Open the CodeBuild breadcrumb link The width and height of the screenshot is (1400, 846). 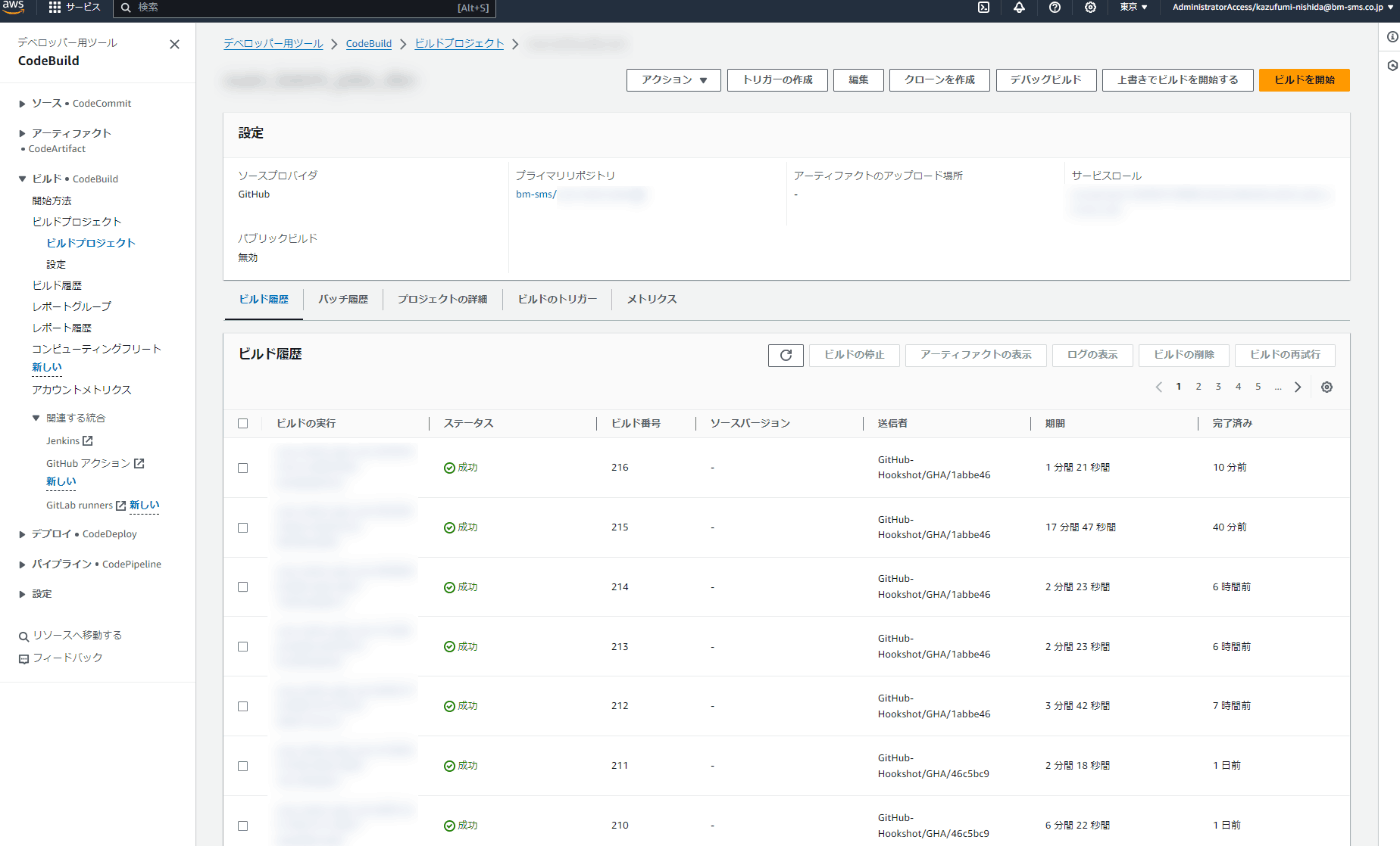tap(368, 44)
